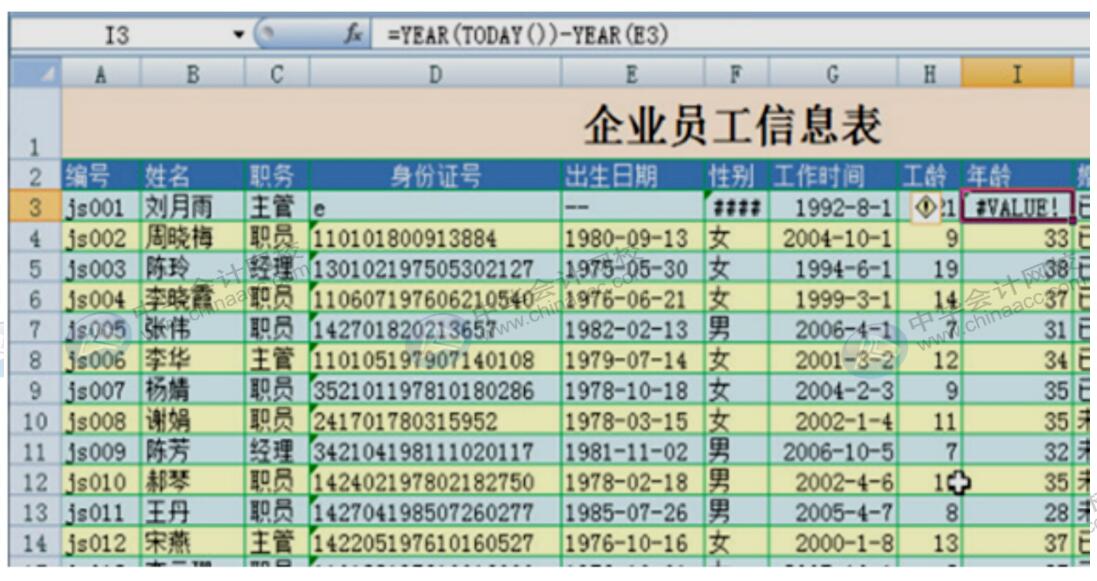This screenshot has width=1097, height=581.
Task: Select row 8 header
Action: click(x=36, y=360)
